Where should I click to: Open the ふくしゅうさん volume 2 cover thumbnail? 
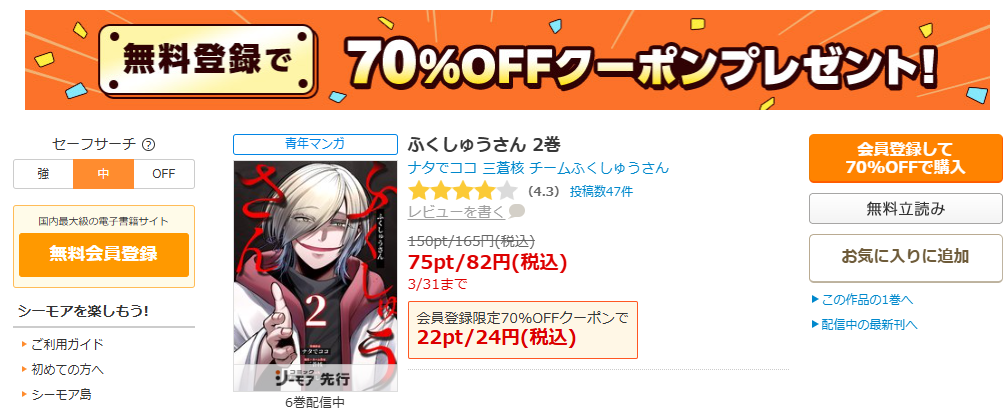coord(315,276)
